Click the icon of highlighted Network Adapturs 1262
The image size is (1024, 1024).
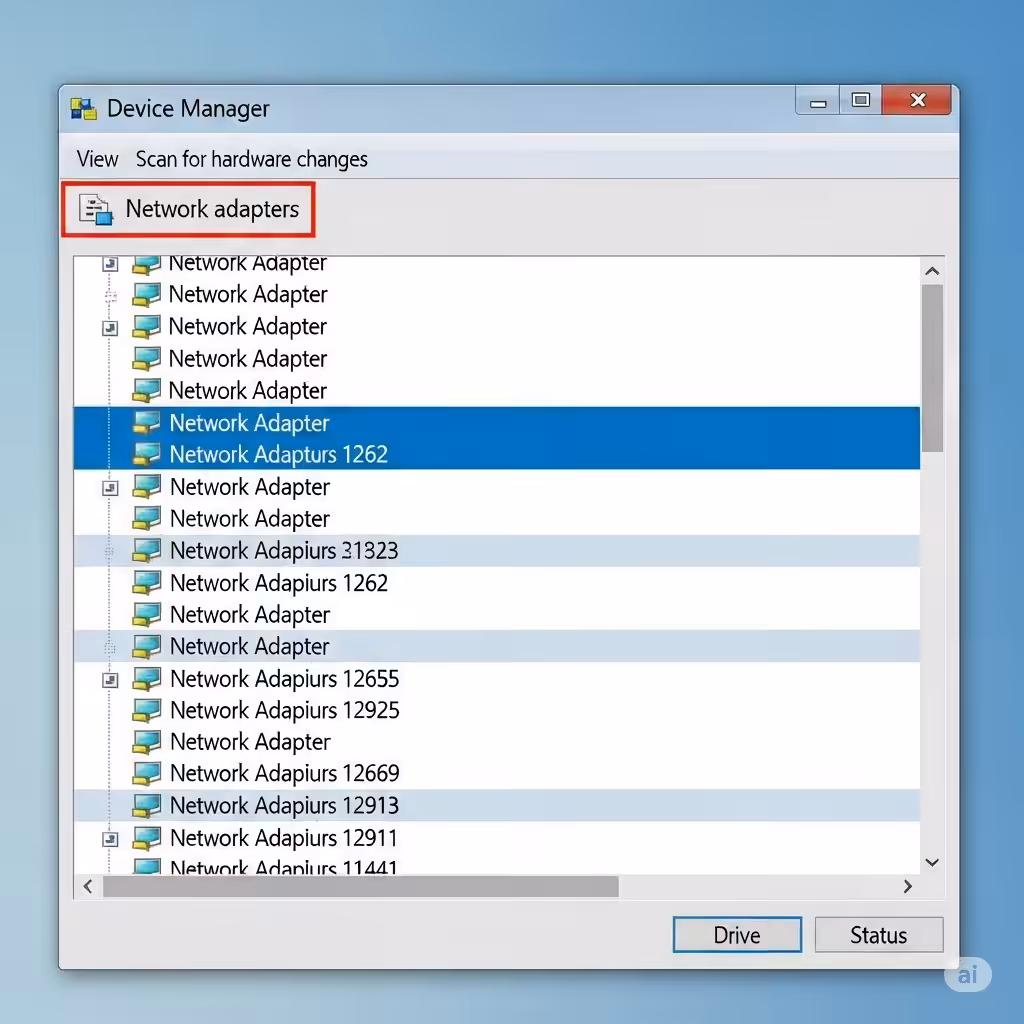tap(146, 454)
